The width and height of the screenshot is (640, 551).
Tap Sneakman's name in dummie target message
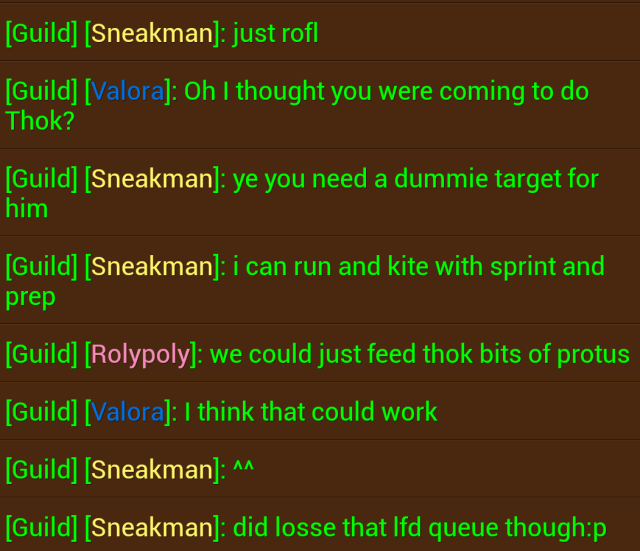[x=153, y=179]
